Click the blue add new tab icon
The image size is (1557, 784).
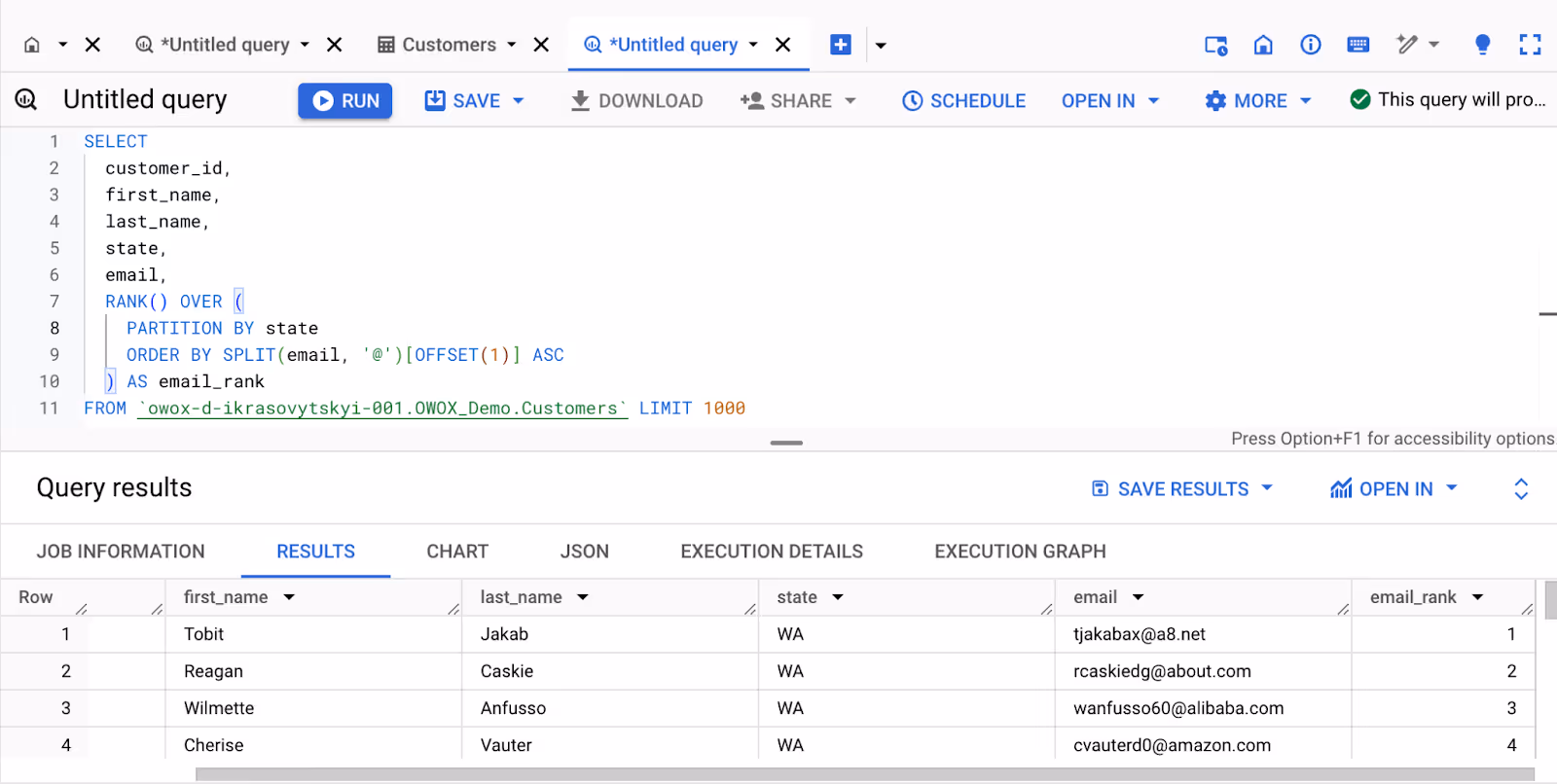[x=841, y=45]
